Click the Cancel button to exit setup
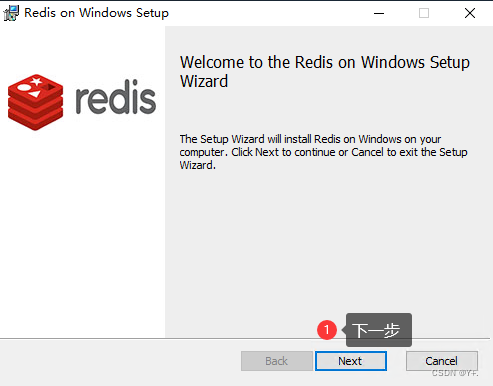This screenshot has width=493, height=386. (442, 361)
